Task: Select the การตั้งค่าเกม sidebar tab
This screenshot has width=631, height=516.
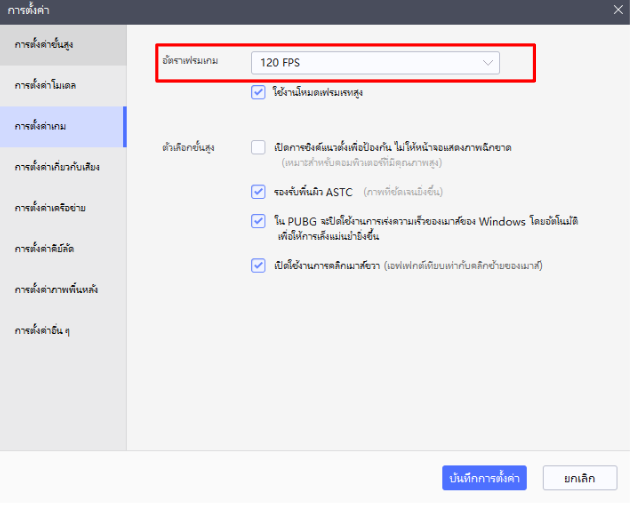Action: coord(41,127)
